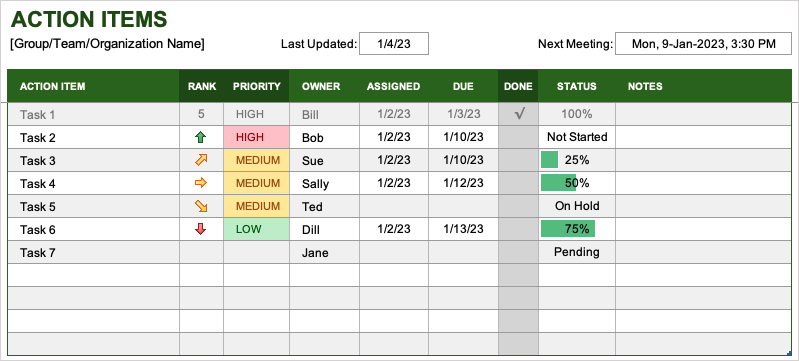
Task: Select the Done cell for Task 3
Action: (x=518, y=160)
